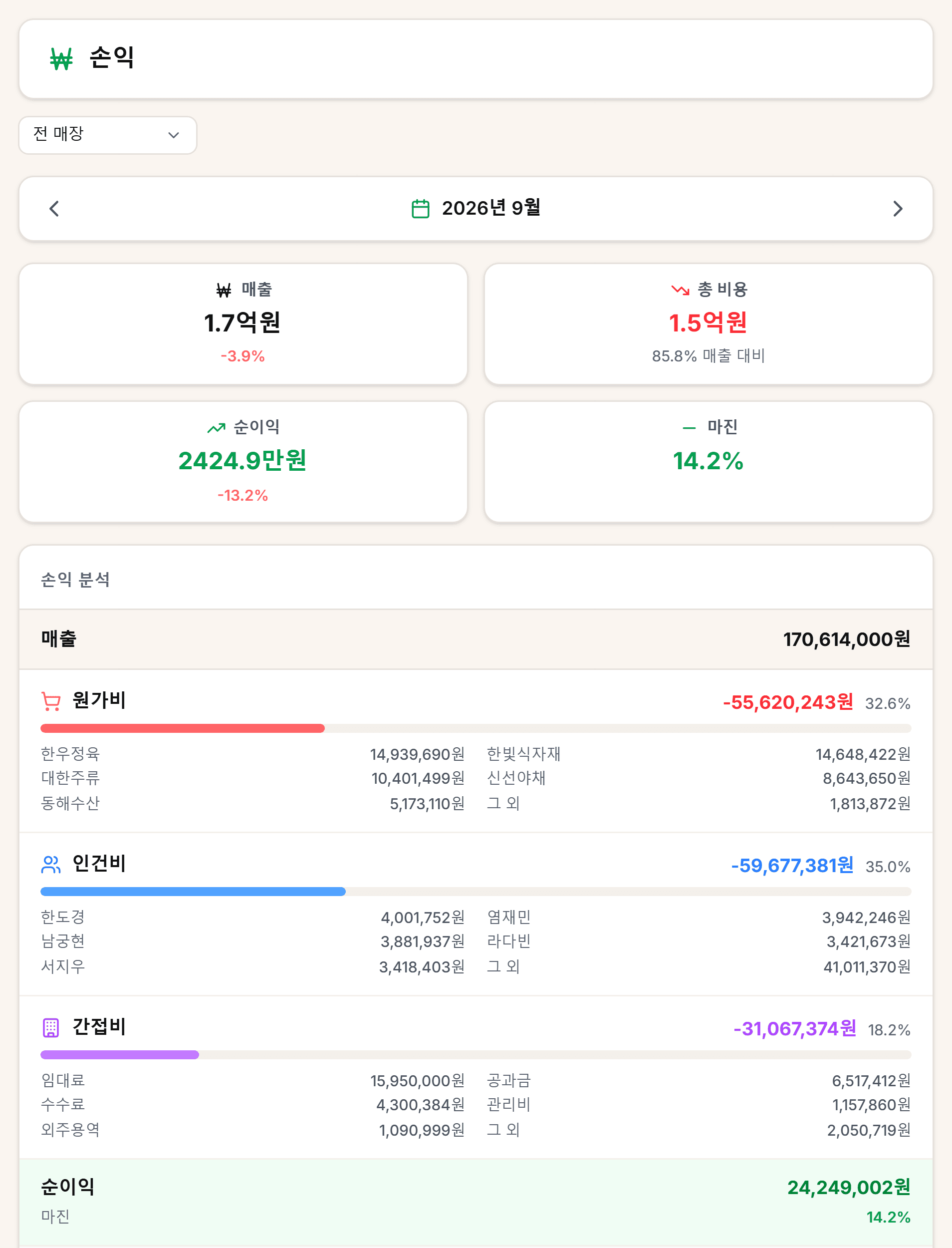Click the blue 인건비 progress bar
Screen dimensions: 952x1248
[193, 892]
